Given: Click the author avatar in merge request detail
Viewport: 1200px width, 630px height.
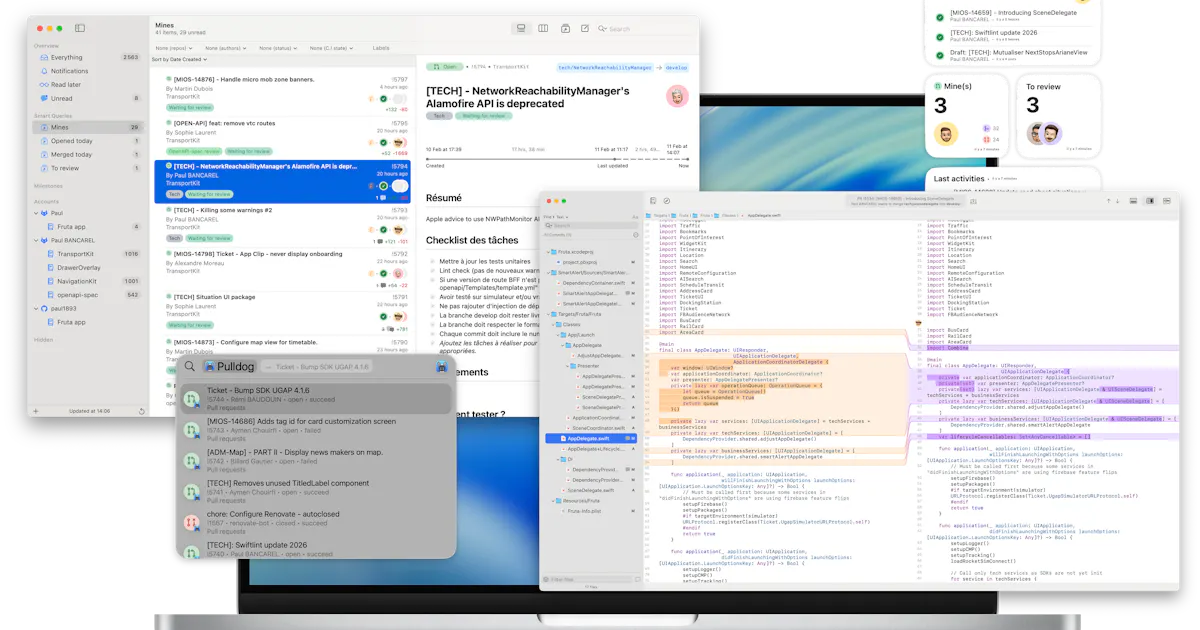Looking at the screenshot, I should (677, 96).
